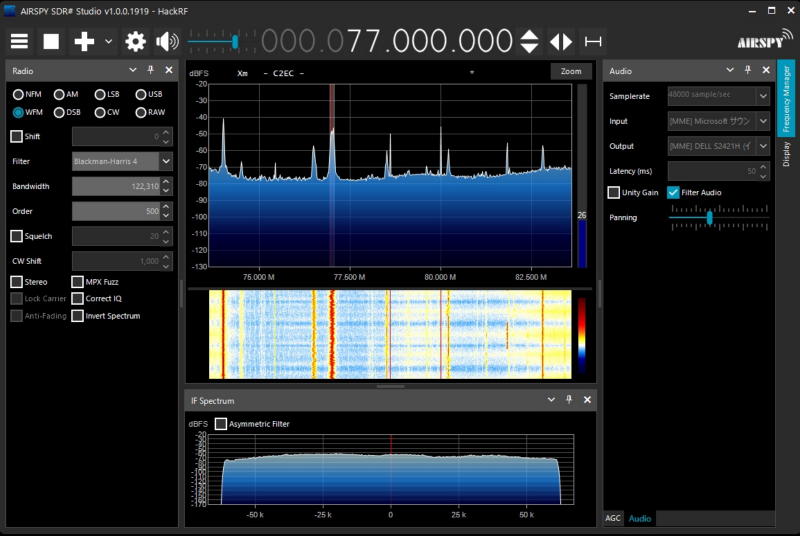This screenshot has height=536, width=800.
Task: Mute audio using the speaker icon
Action: coord(167,41)
